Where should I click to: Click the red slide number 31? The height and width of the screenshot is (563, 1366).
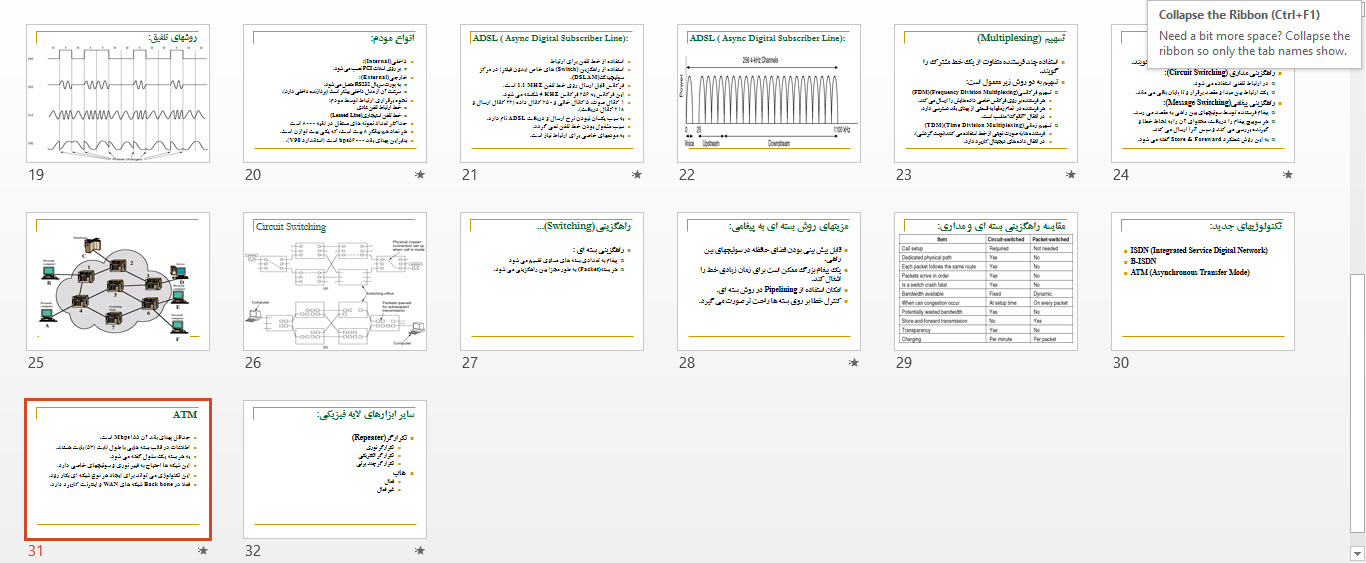pos(36,551)
